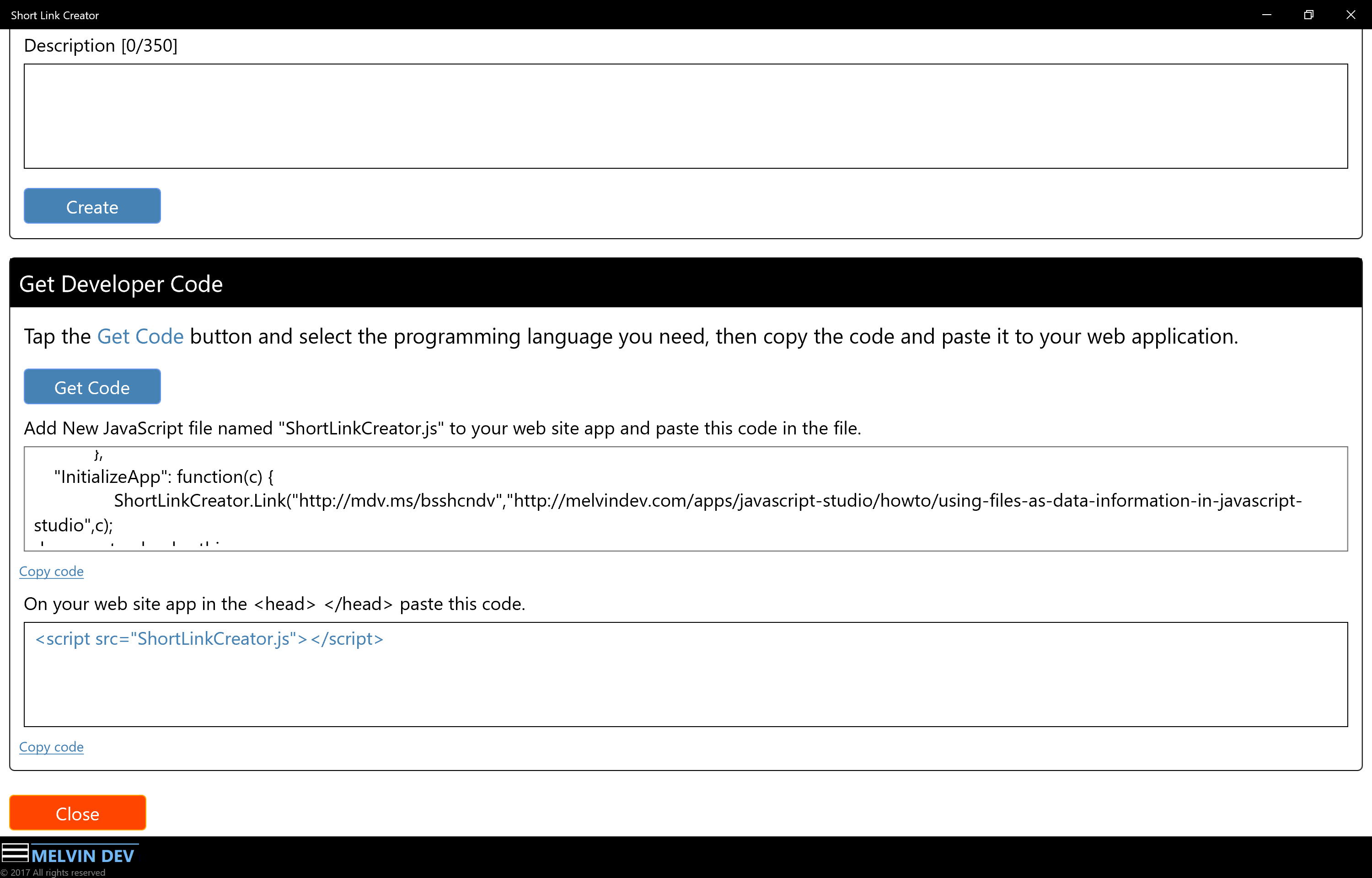Click 'Add New JavaScript file named' instruction
This screenshot has width=1372, height=878.
[x=442, y=428]
